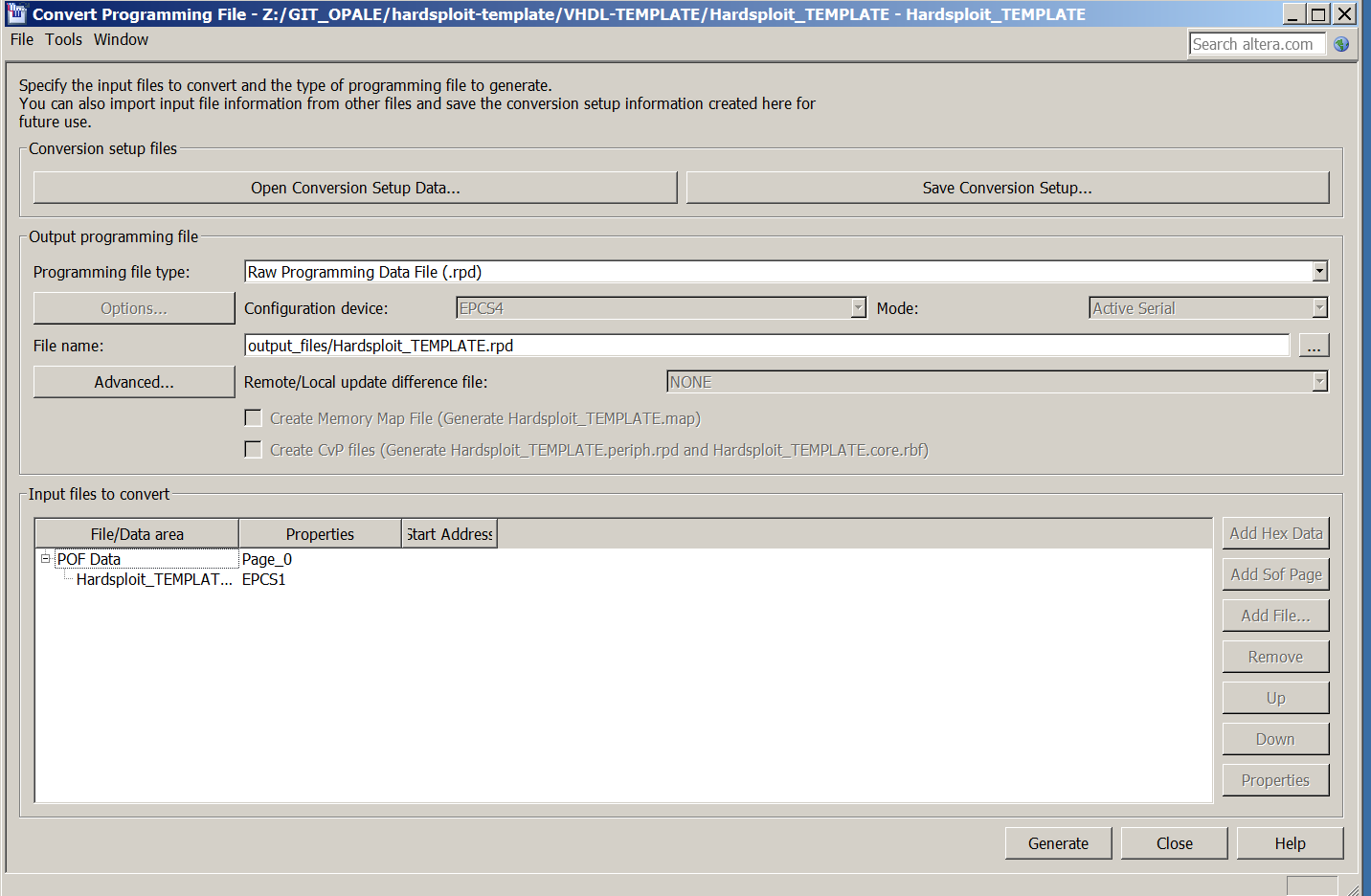
Task: Click the File/Data area column header
Action: point(137,534)
